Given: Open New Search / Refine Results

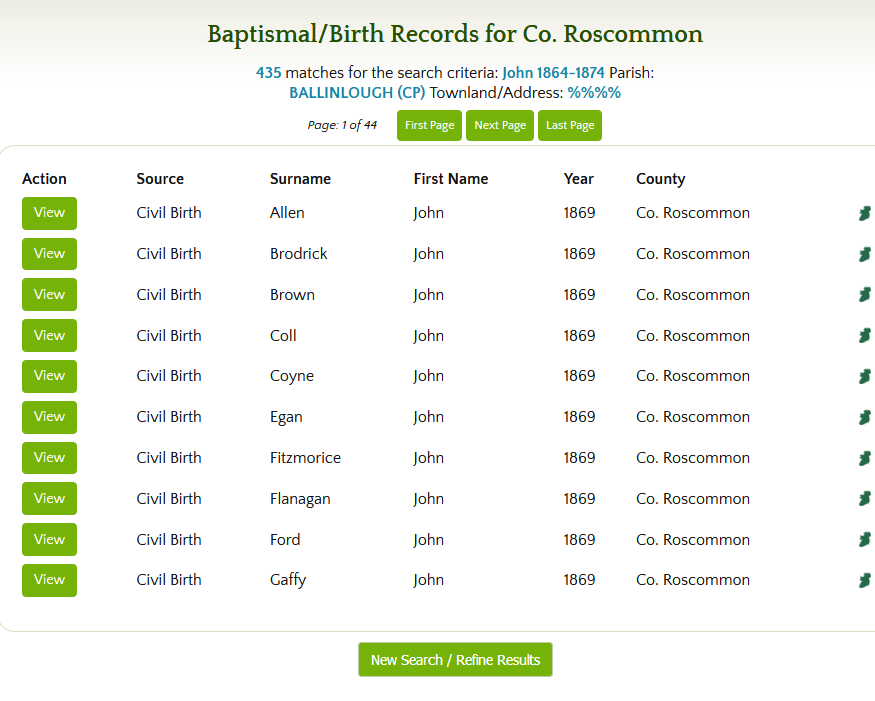Looking at the screenshot, I should (x=455, y=660).
